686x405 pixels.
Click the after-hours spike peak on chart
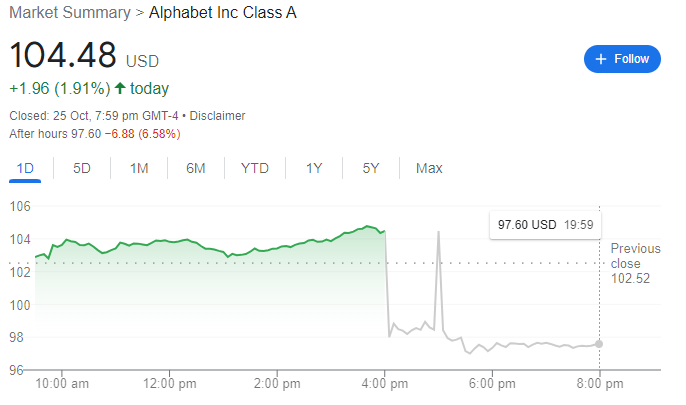click(x=438, y=232)
